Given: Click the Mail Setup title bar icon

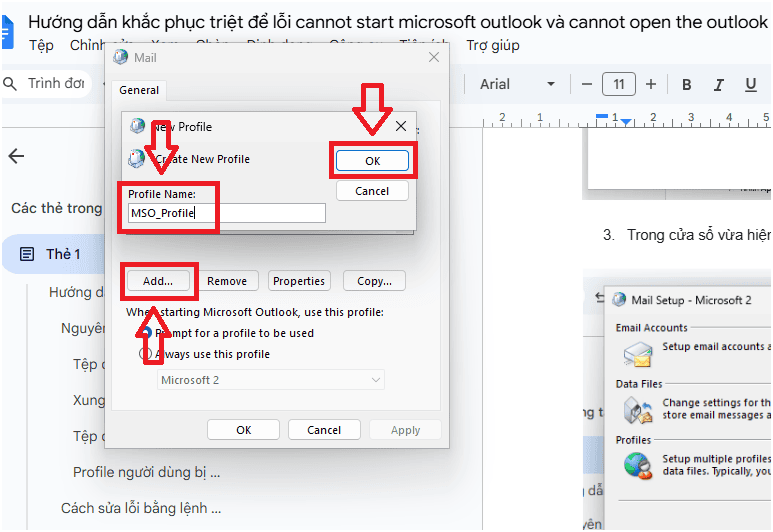Looking at the screenshot, I should click(619, 299).
